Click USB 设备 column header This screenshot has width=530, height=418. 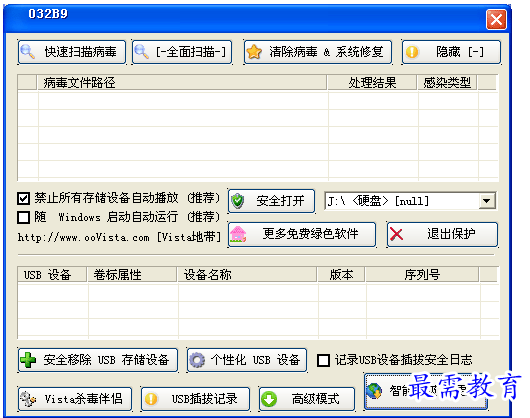pyautogui.click(x=52, y=275)
